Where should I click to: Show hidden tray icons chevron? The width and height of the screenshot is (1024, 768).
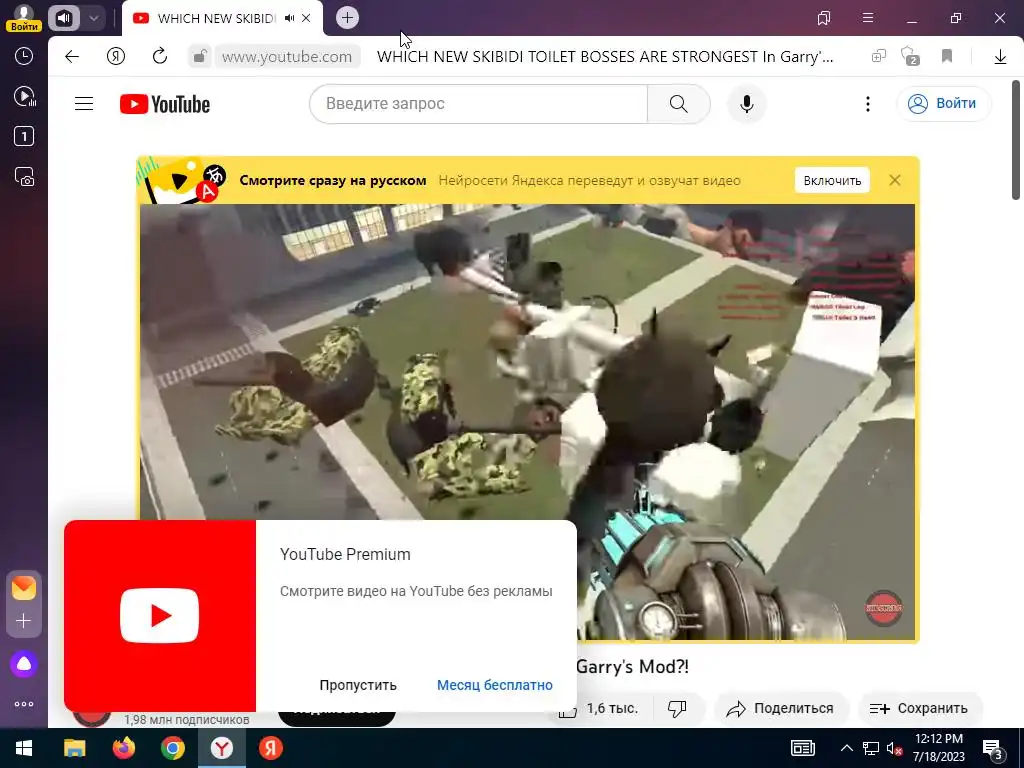(846, 748)
